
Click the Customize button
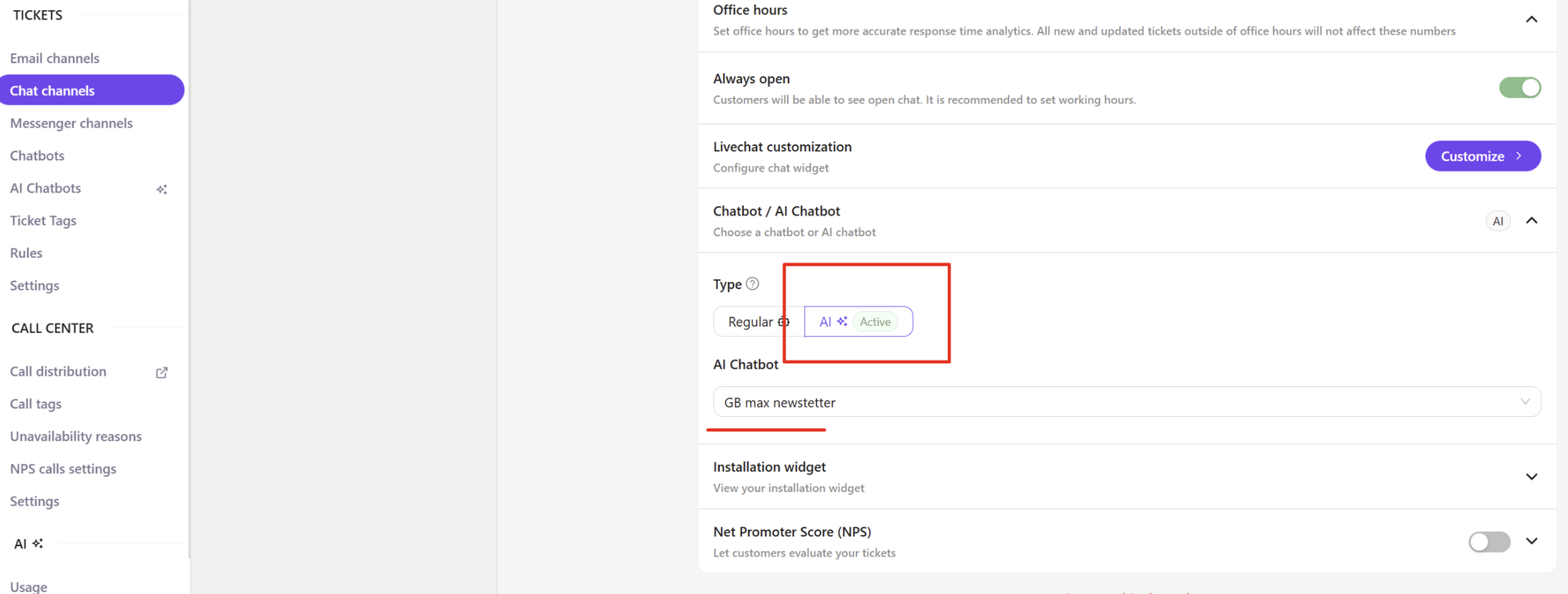point(1482,156)
